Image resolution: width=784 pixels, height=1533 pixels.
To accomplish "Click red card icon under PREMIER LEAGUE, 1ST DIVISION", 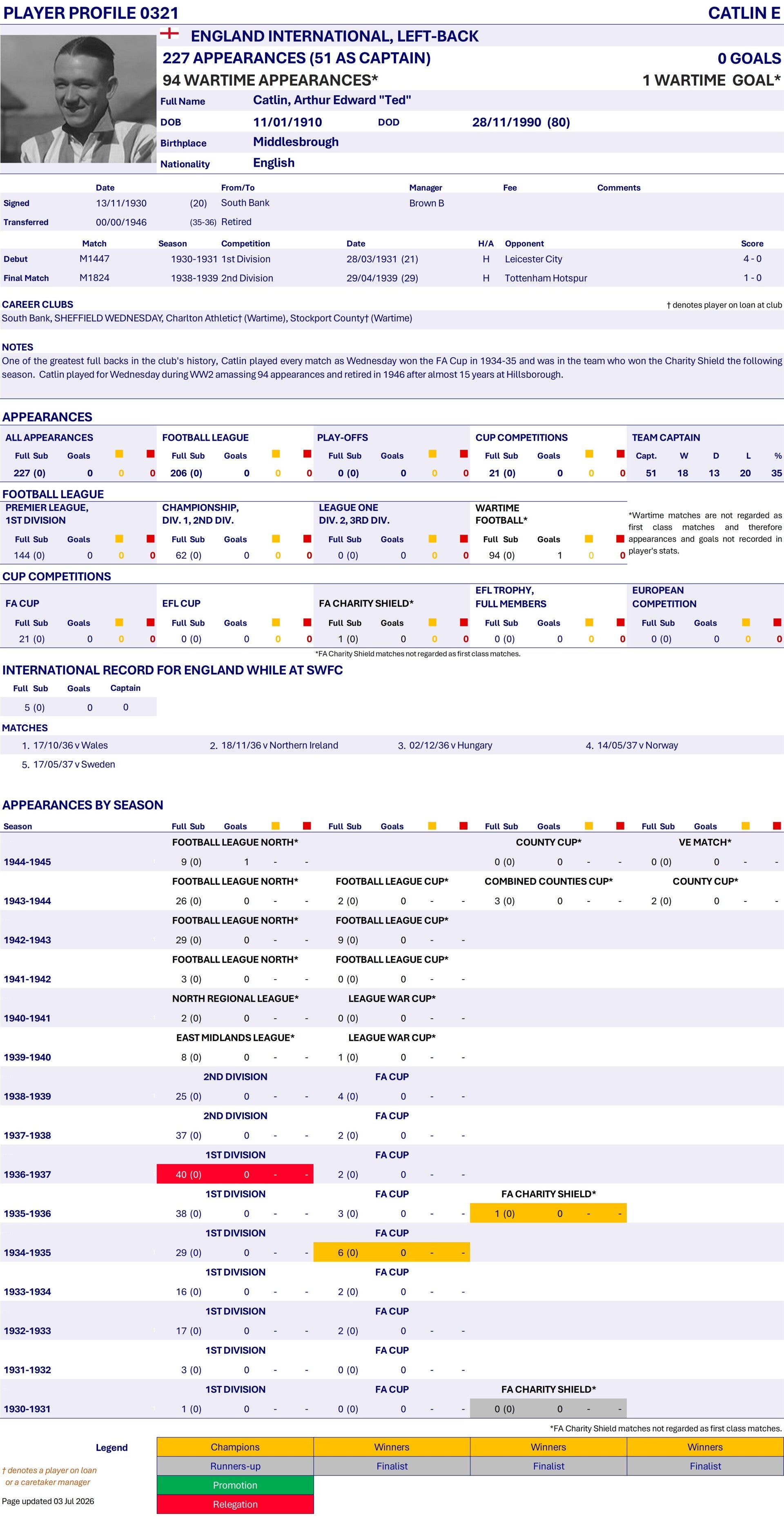I will pos(151,539).
